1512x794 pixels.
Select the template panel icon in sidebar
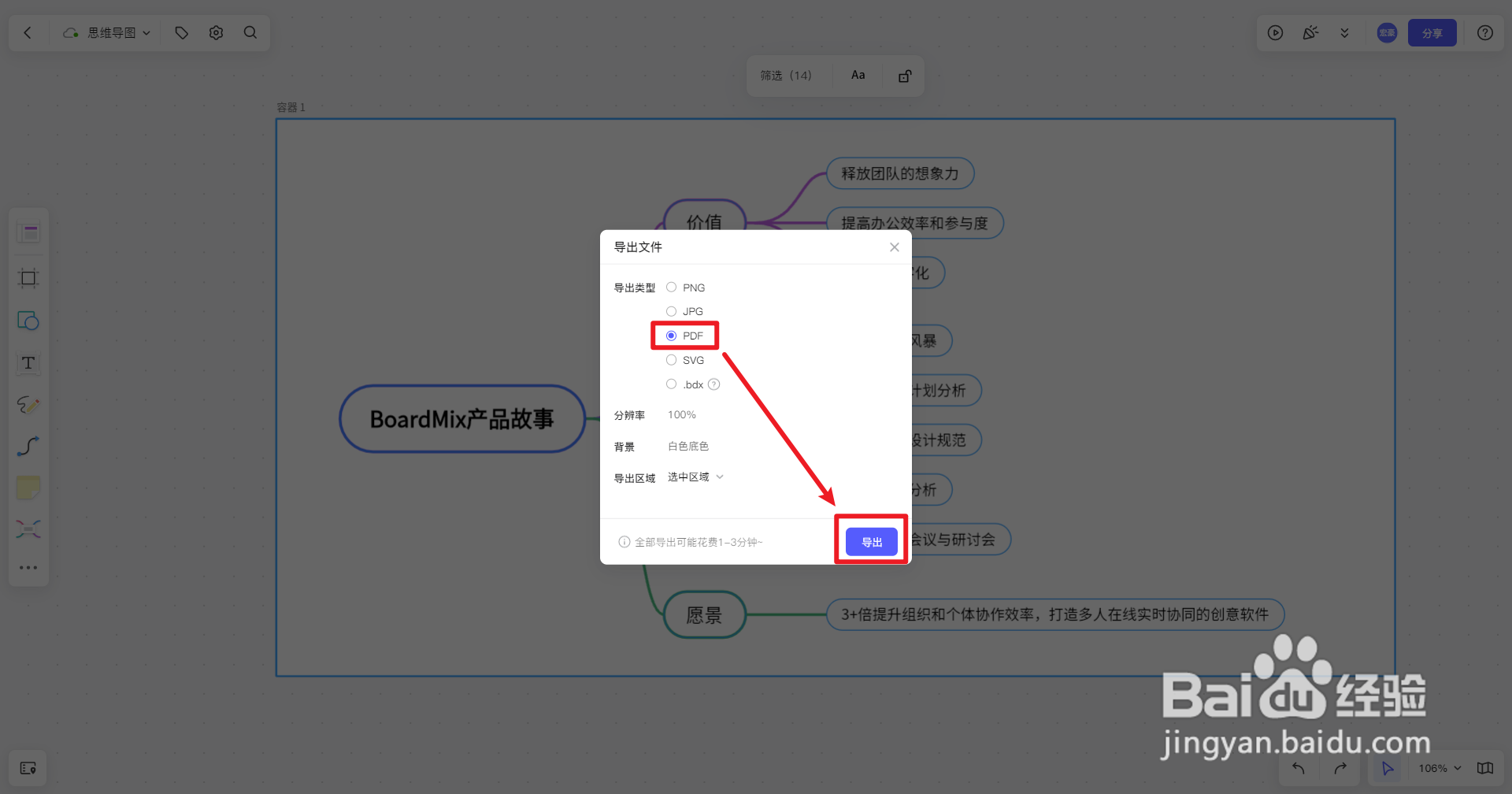(x=28, y=232)
